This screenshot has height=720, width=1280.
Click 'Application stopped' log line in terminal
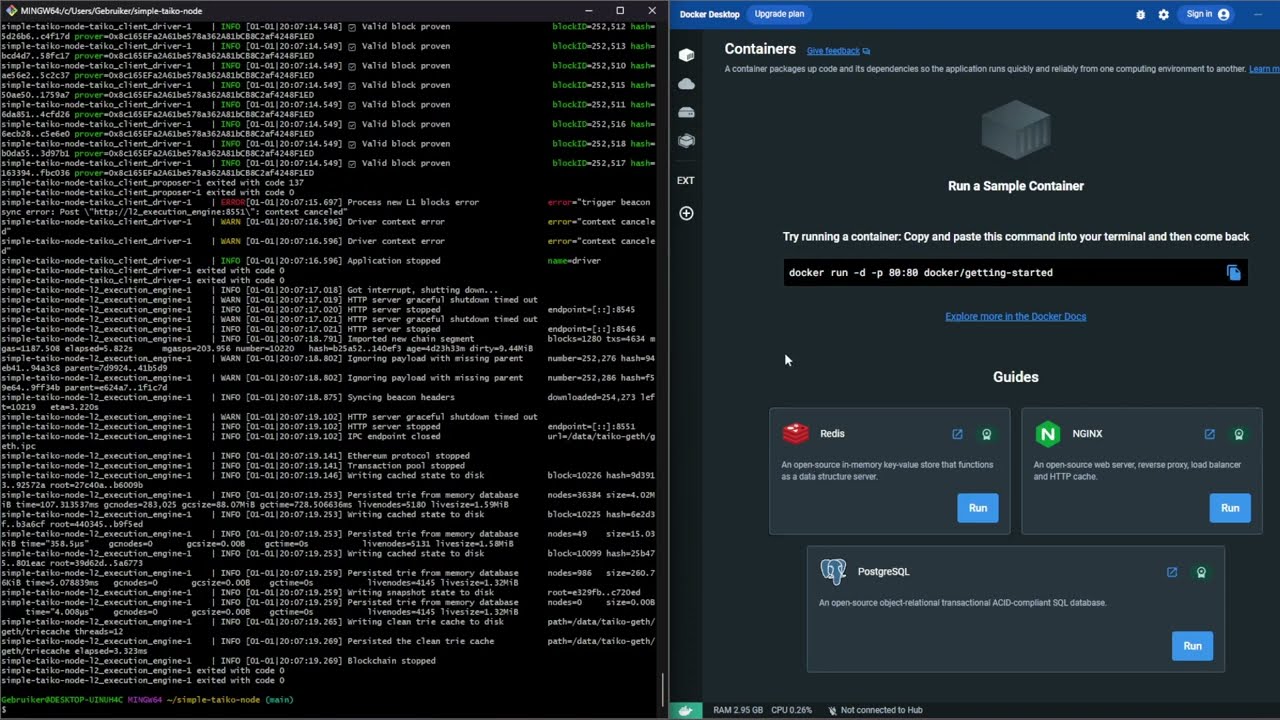click(x=393, y=260)
